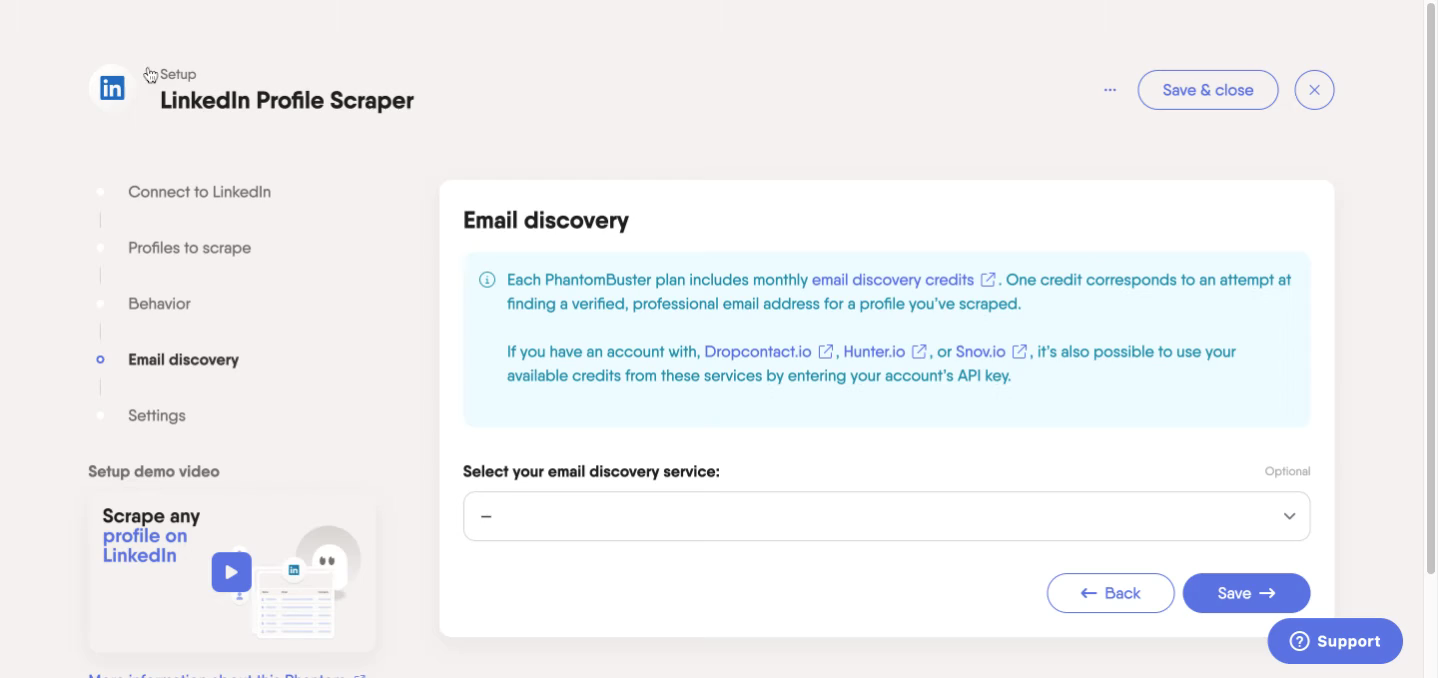Switch to the Settings step

(157, 416)
